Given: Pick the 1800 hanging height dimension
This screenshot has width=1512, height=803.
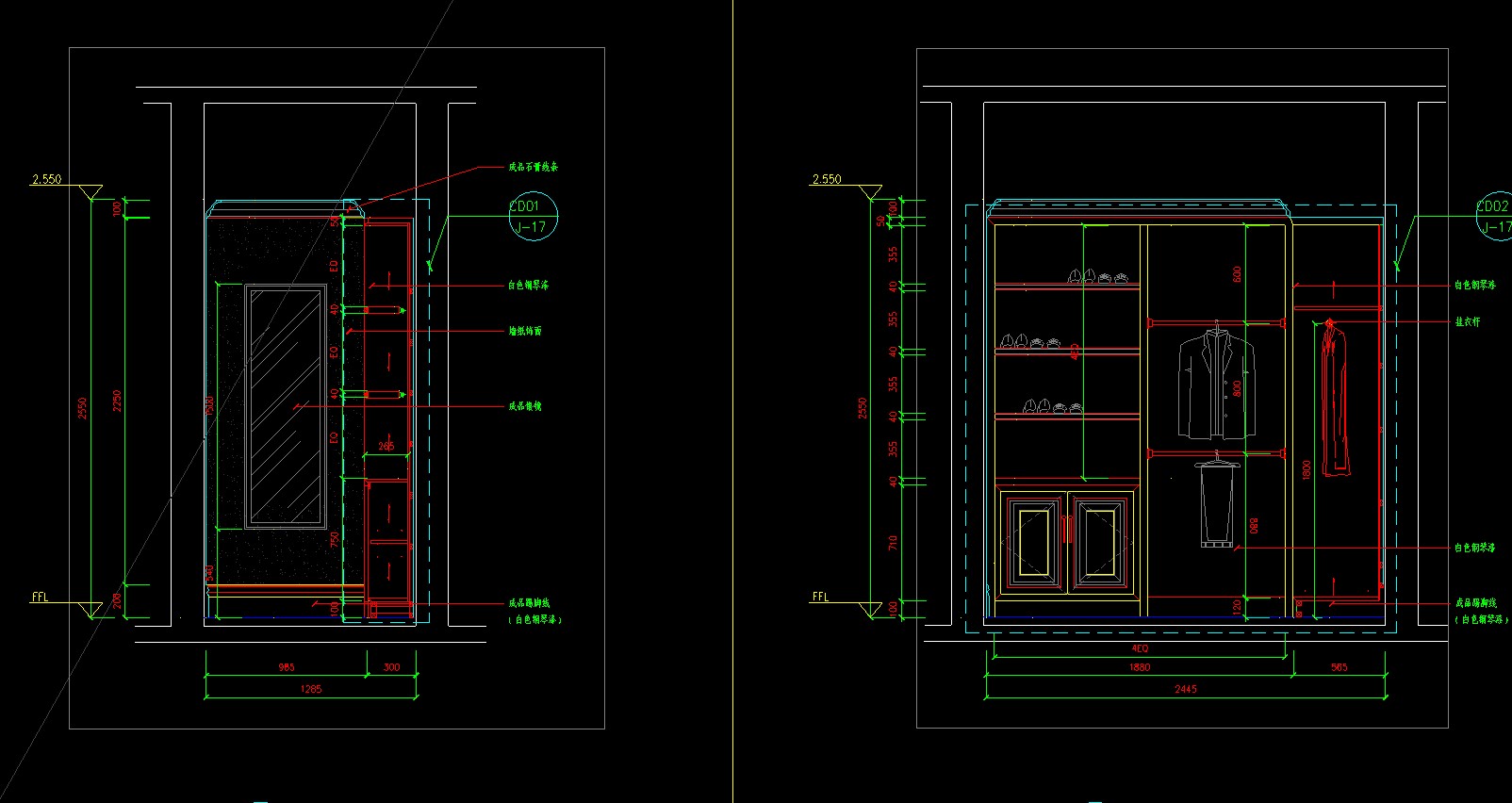Looking at the screenshot, I should (1307, 469).
